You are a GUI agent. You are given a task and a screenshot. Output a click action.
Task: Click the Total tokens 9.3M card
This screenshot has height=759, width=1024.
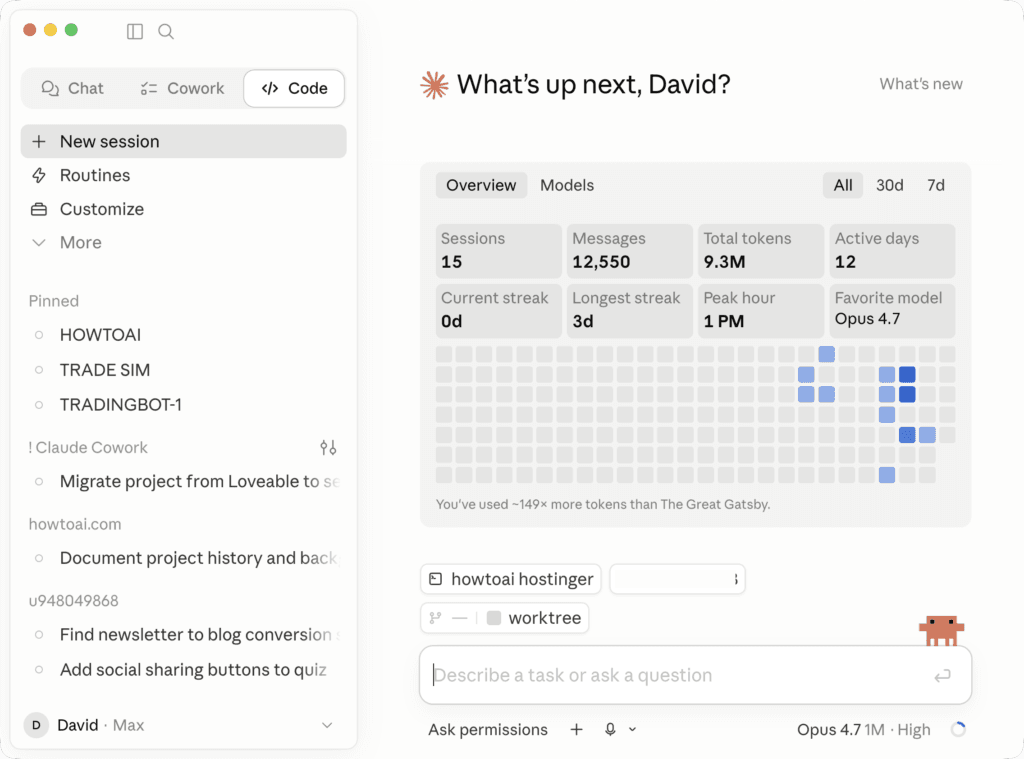(761, 251)
